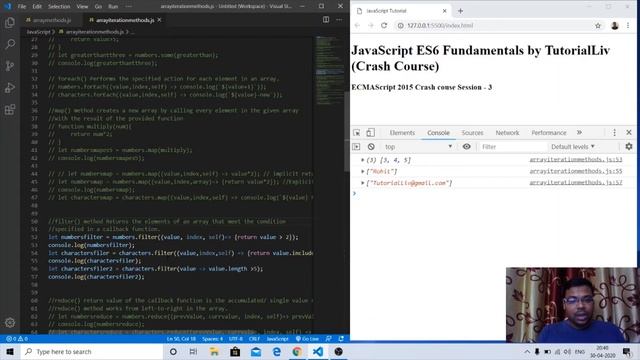Open the Search view in VS Code sidebar
640x360 pixels.
10,44
